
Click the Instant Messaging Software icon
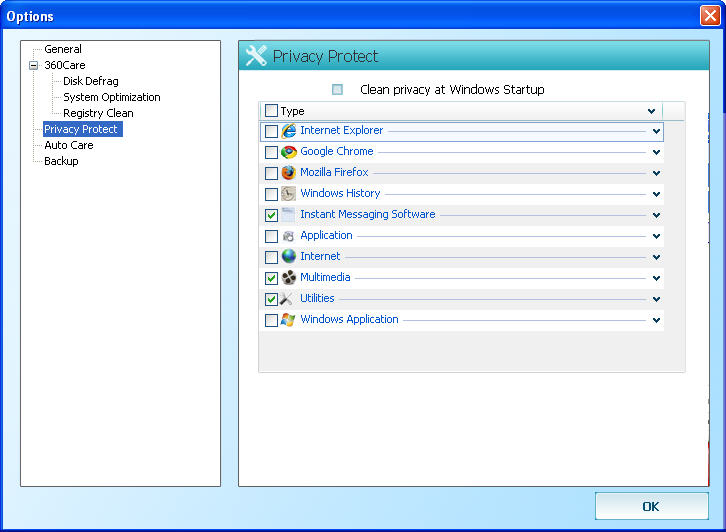tap(288, 215)
